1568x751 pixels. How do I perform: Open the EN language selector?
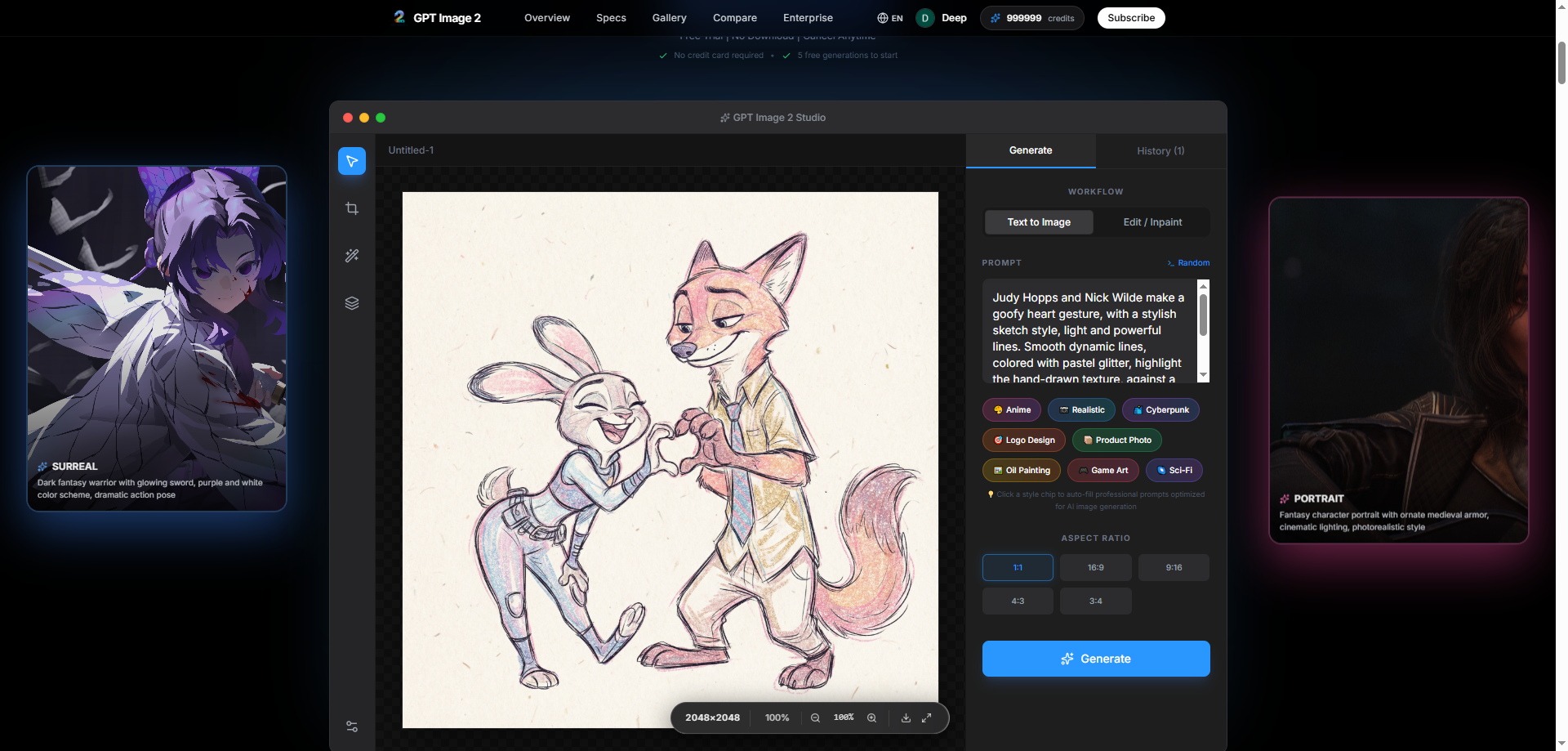[889, 17]
